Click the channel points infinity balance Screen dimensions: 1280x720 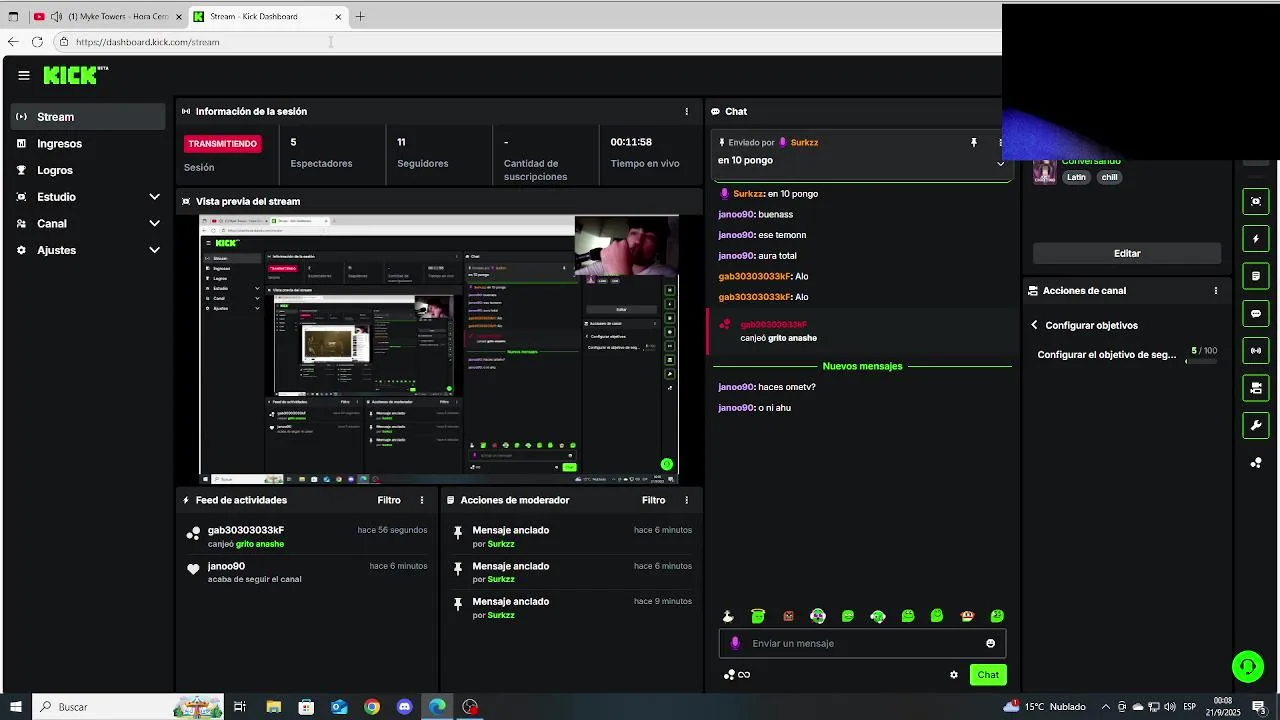[737, 675]
